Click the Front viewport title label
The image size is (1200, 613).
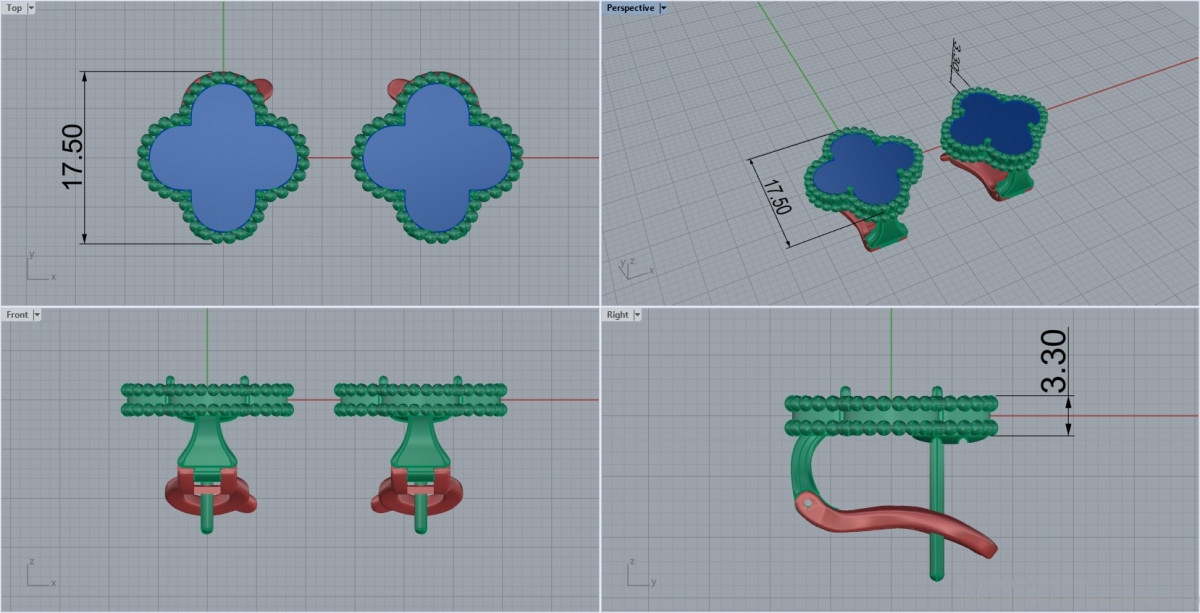17,315
